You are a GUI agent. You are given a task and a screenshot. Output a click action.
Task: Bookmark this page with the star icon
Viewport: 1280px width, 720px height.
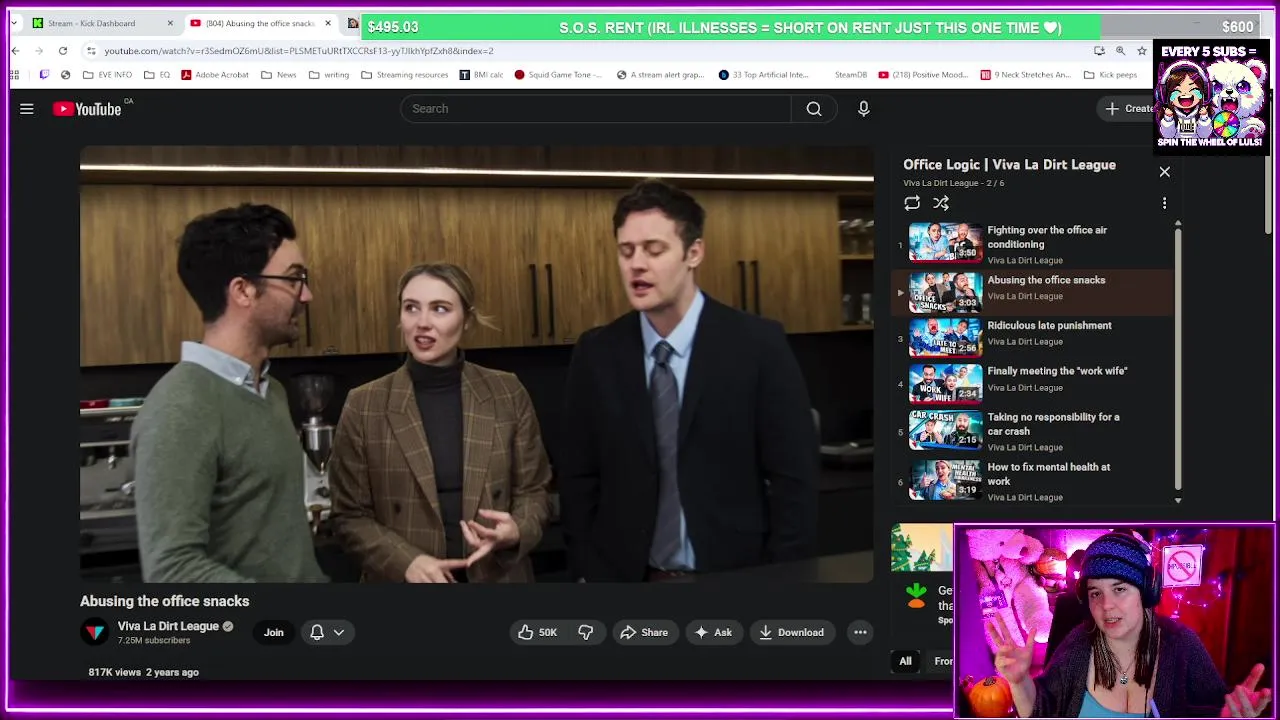[1142, 51]
